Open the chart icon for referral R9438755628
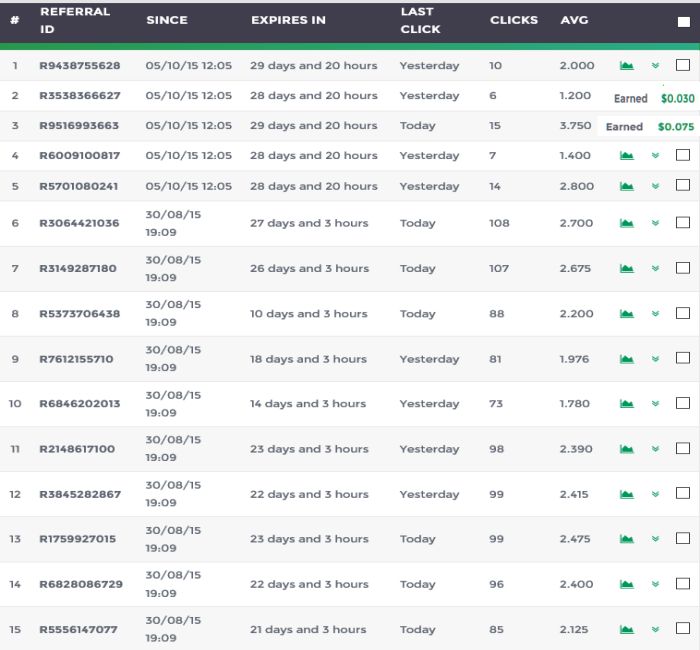Image resolution: width=700 pixels, height=650 pixels. tap(626, 66)
